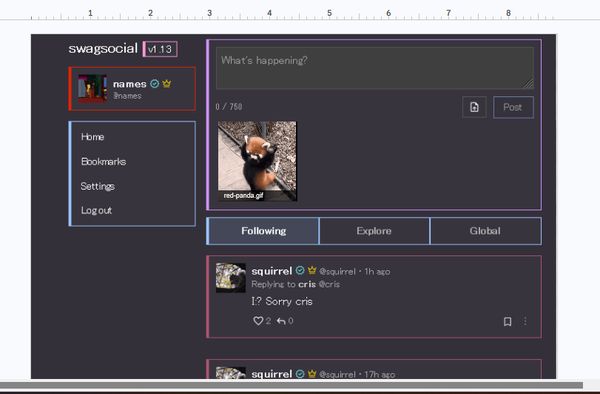Click the resize grip of the text box
600x394 pixels.
pos(528,84)
